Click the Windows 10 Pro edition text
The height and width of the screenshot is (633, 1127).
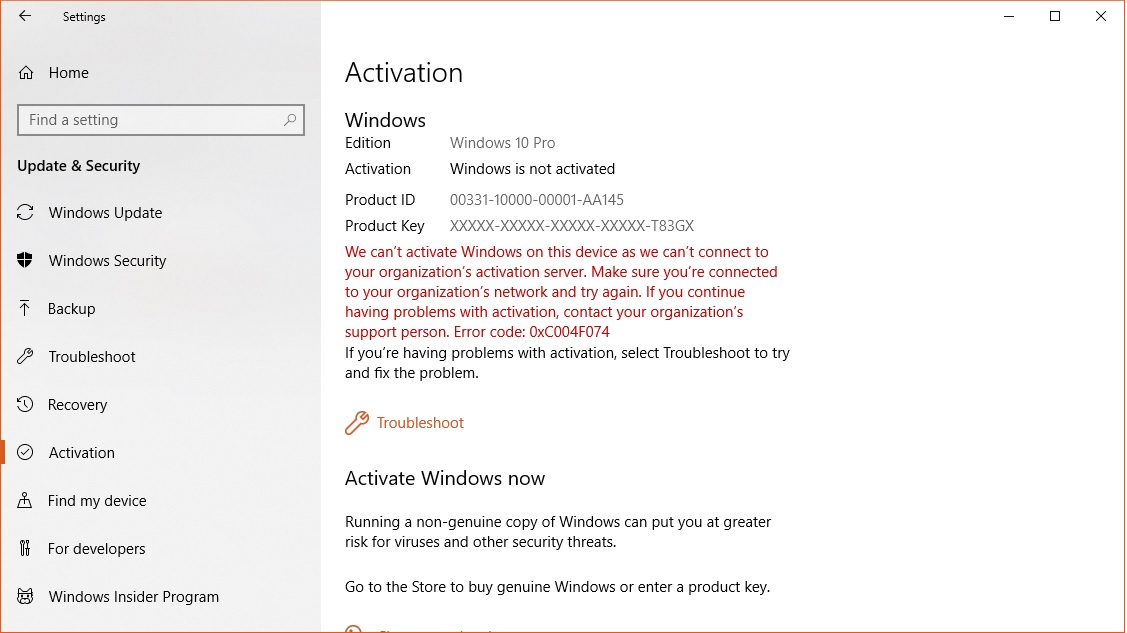502,143
